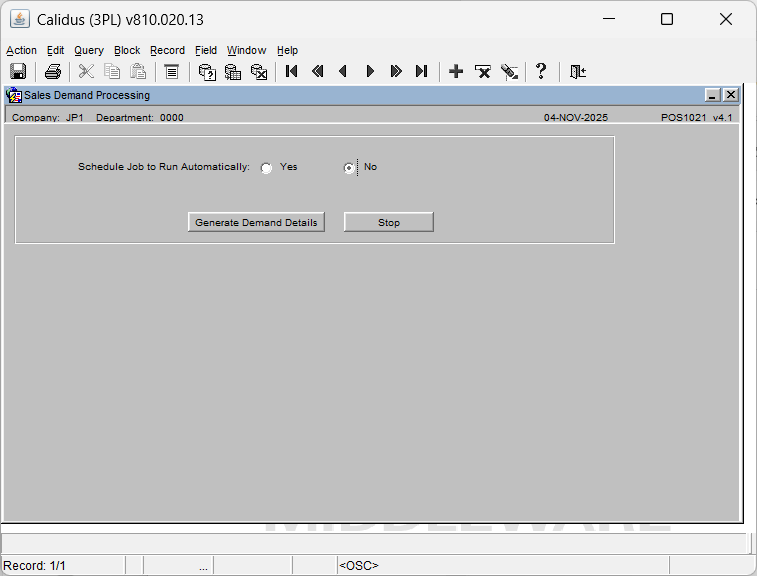The width and height of the screenshot is (757, 576).
Task: Open the Record menu
Action: (x=167, y=50)
